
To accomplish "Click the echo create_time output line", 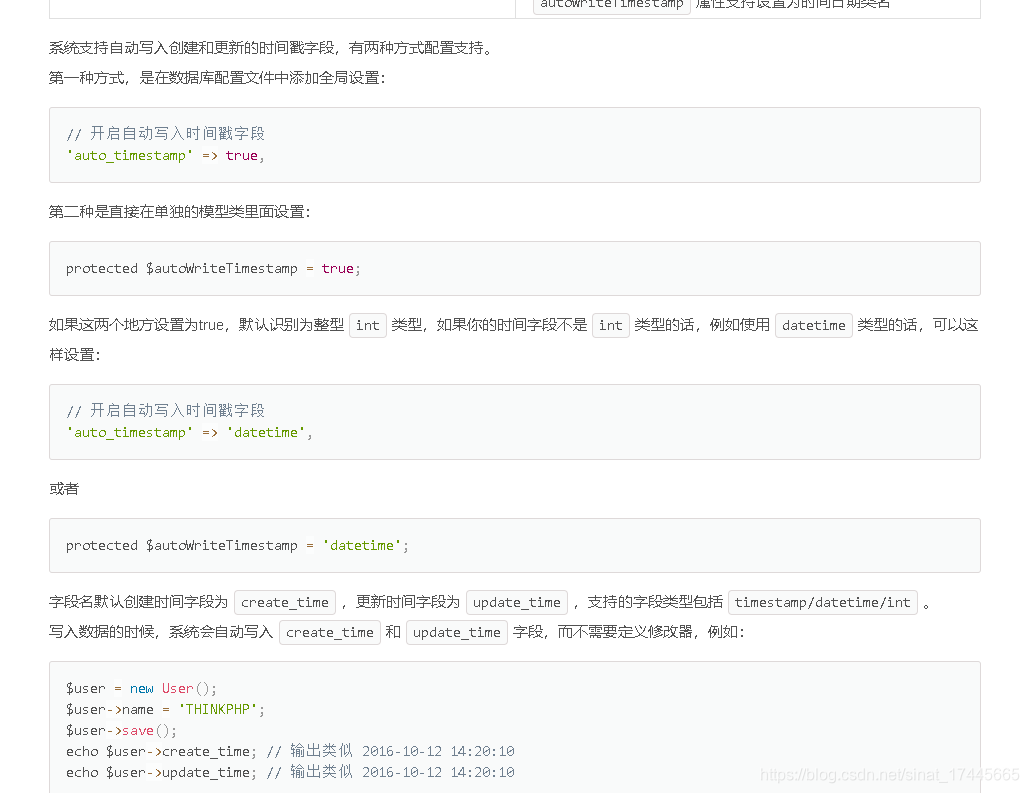I will coord(290,751).
